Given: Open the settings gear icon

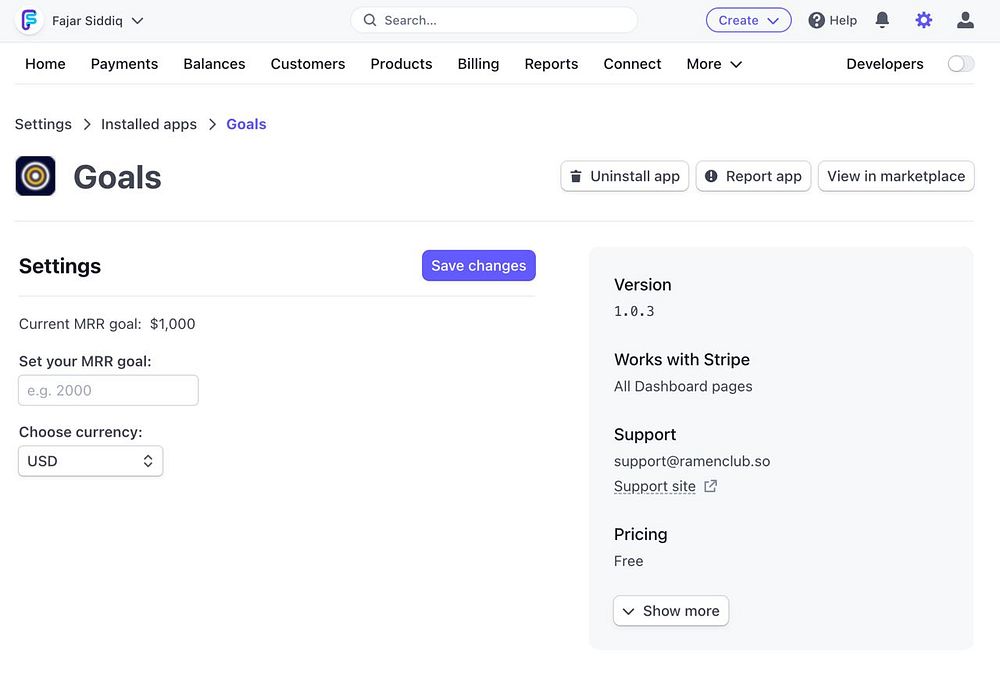Looking at the screenshot, I should [x=924, y=20].
